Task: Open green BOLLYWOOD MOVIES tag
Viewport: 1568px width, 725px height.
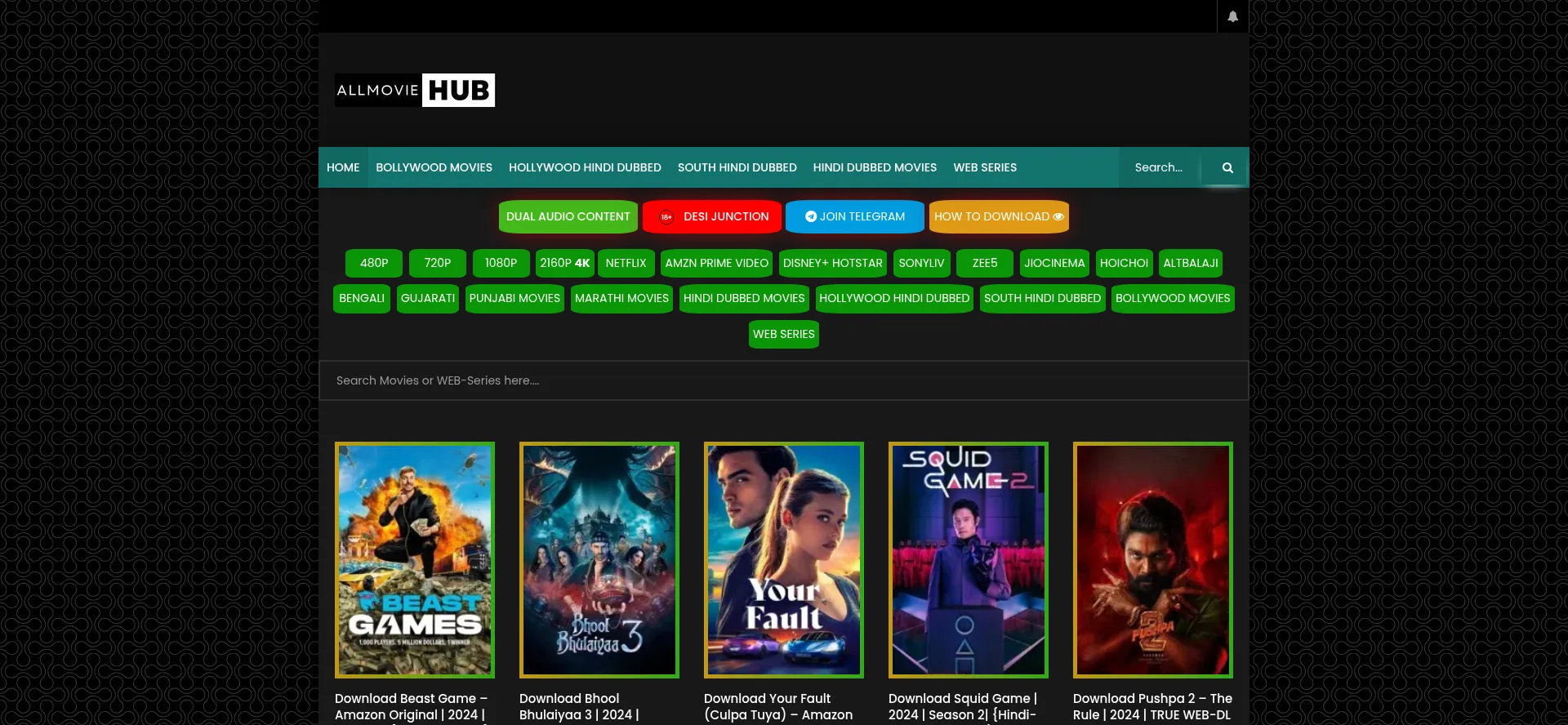Action: pos(1173,298)
